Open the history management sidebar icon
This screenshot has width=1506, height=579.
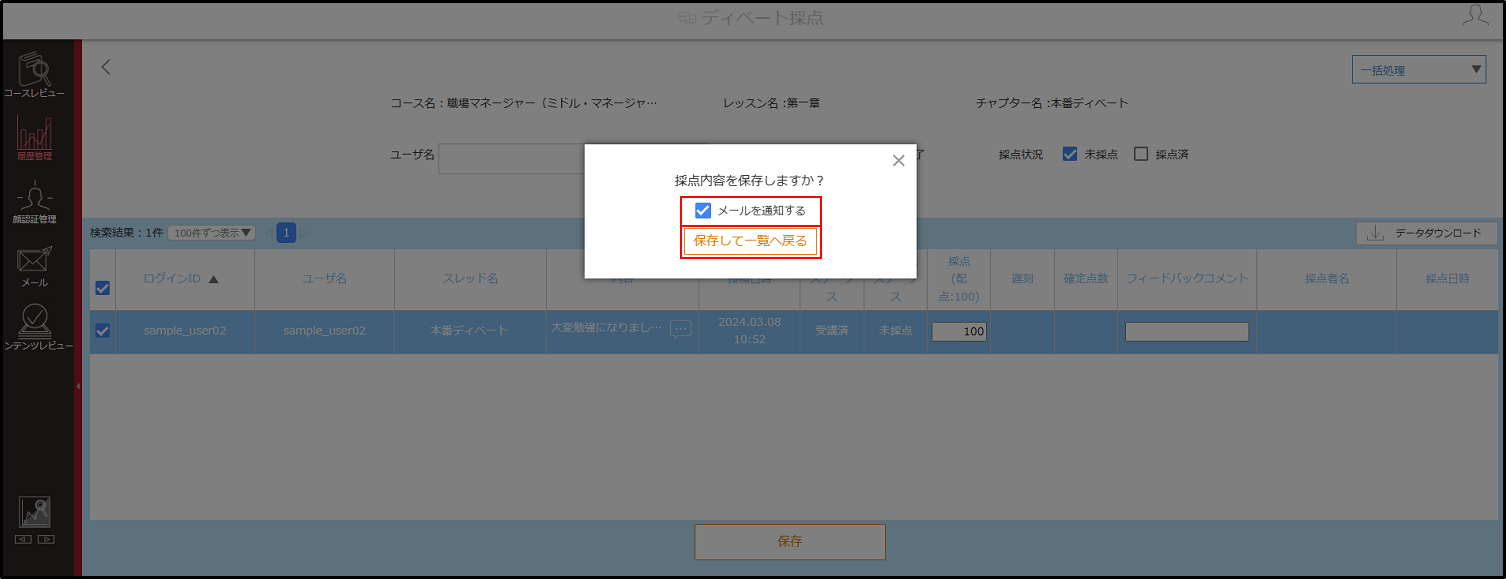pyautogui.click(x=34, y=138)
